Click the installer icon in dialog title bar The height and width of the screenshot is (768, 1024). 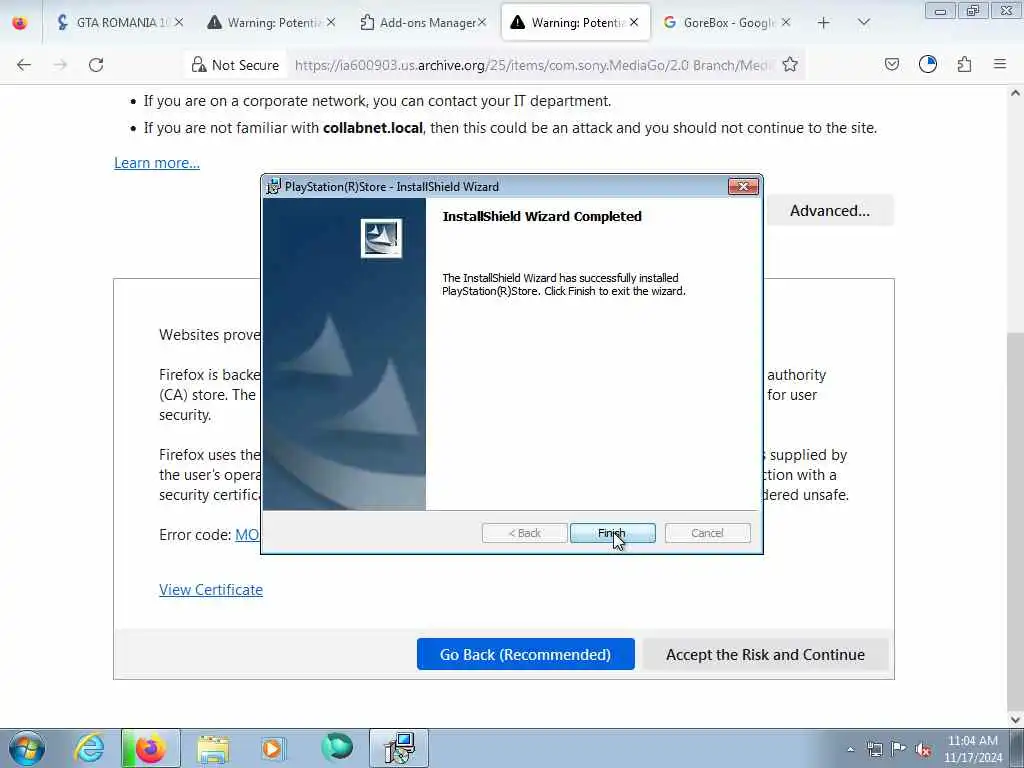click(x=273, y=187)
